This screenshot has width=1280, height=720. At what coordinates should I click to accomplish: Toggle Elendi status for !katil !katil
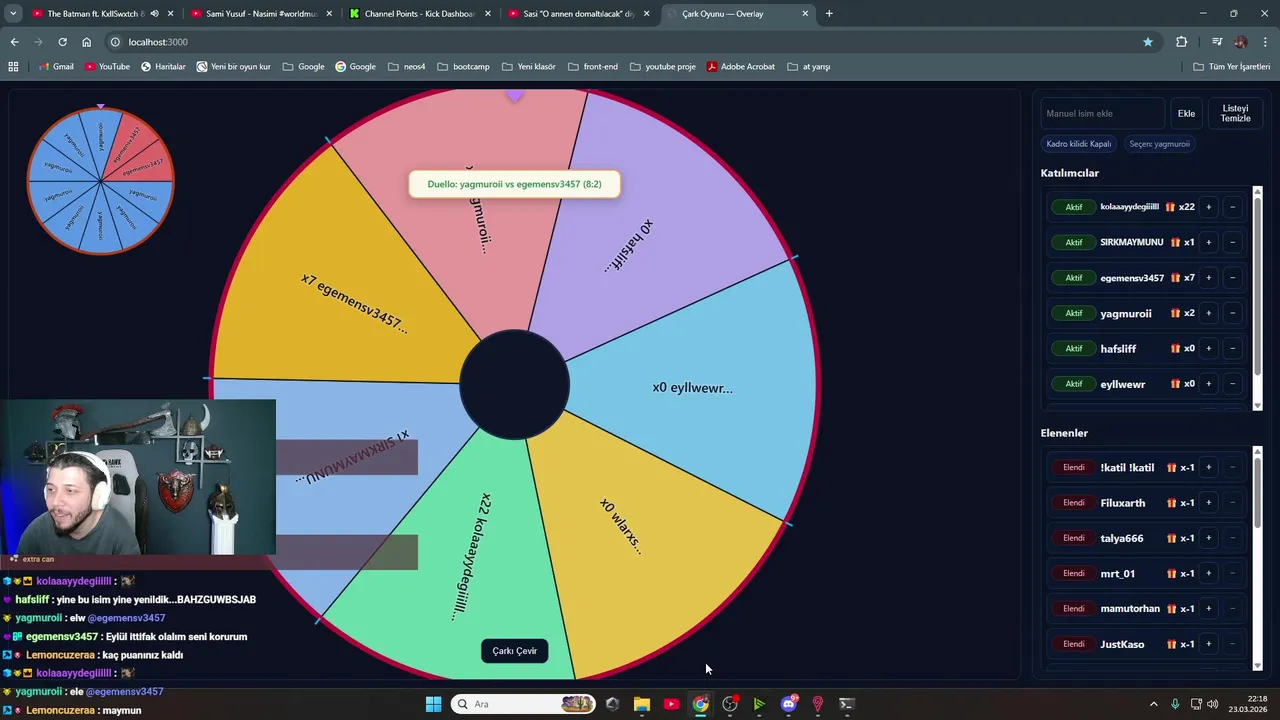click(1073, 467)
